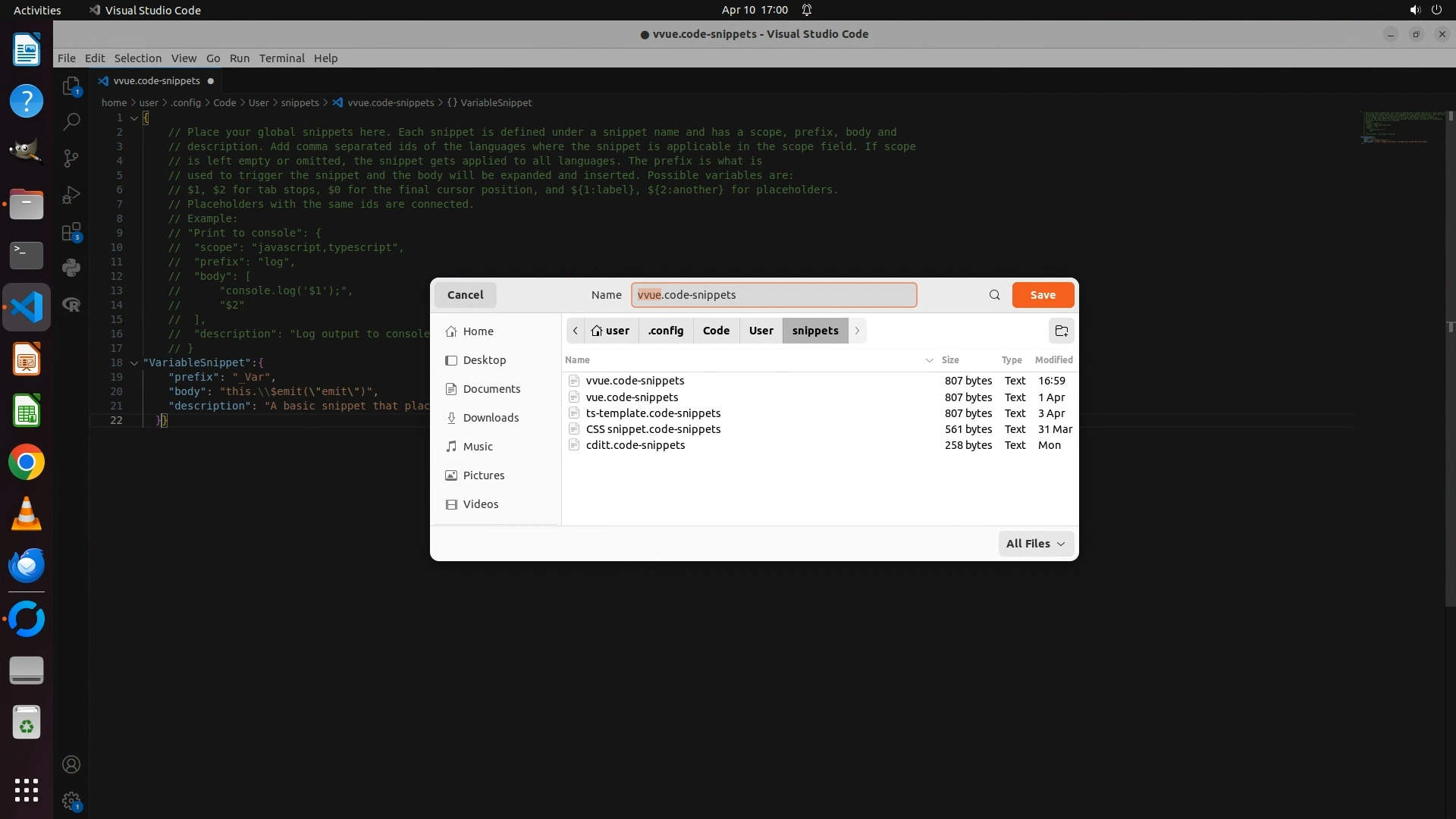Viewport: 1456px width, 819px height.
Task: Open the Run and Debug view
Action: click(71, 195)
